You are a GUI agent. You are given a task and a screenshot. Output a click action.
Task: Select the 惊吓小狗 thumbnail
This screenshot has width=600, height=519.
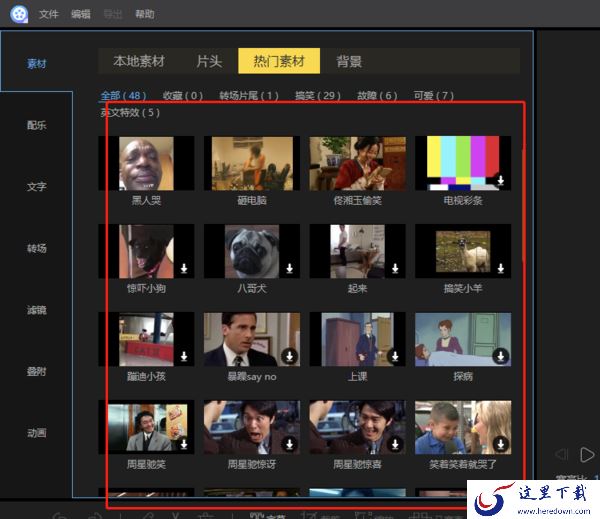click(x=146, y=251)
